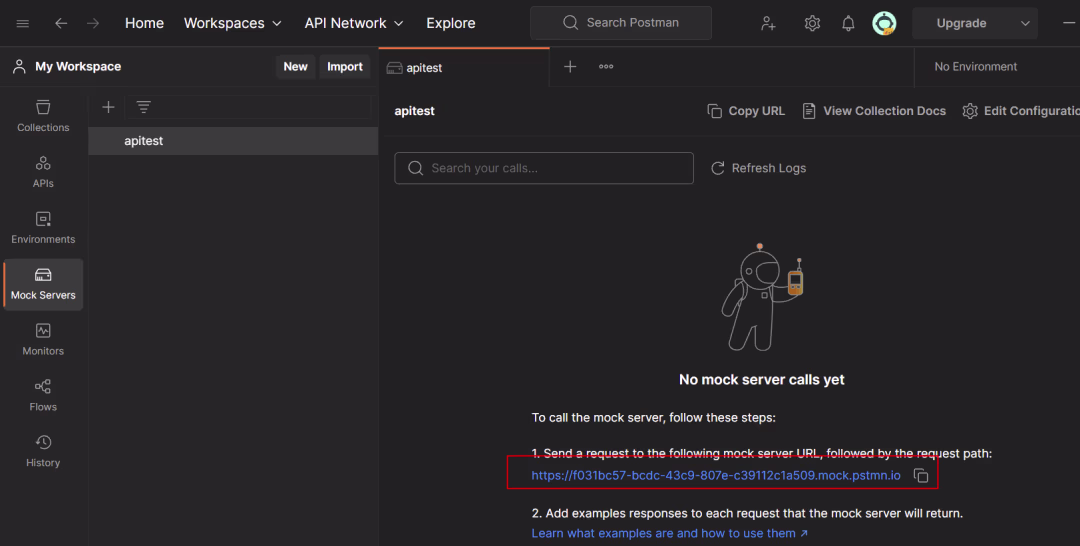The width and height of the screenshot is (1080, 546).
Task: Open the Home page
Action: [x=144, y=23]
